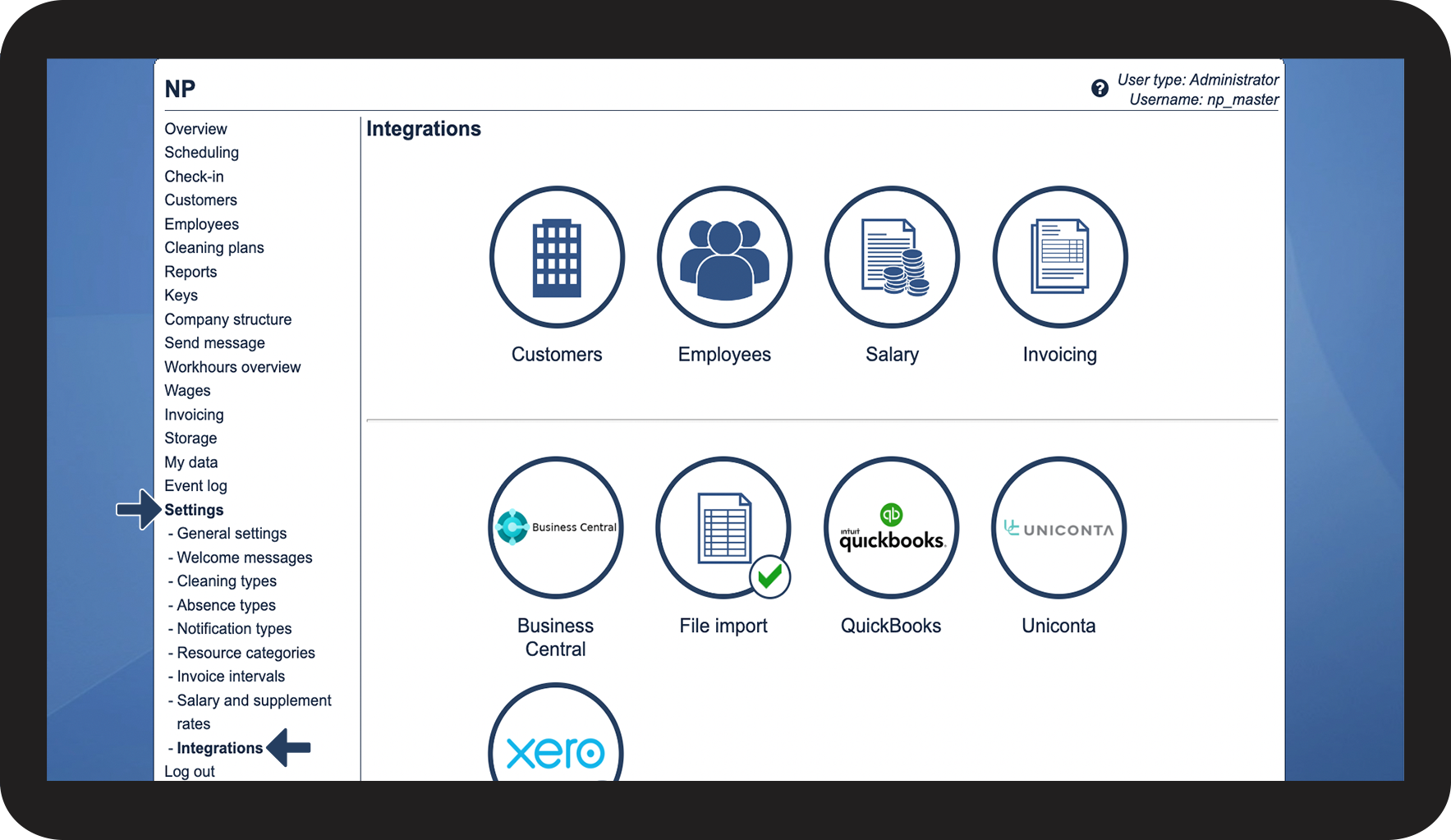Click the Customers label under building icon
Viewport: 1451px width, 840px height.
[557, 355]
